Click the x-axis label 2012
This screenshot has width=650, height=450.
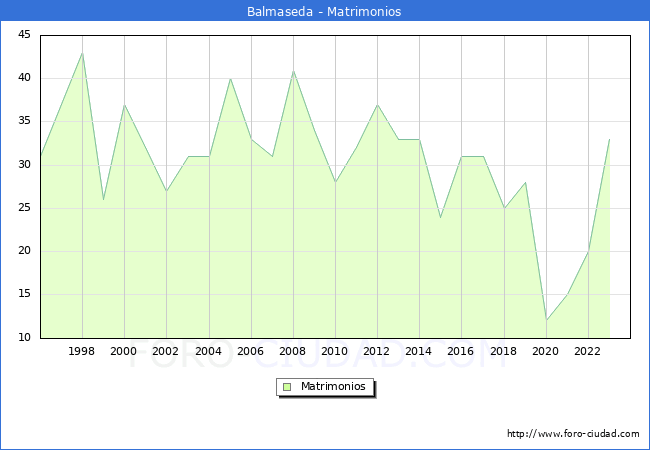coord(376,351)
